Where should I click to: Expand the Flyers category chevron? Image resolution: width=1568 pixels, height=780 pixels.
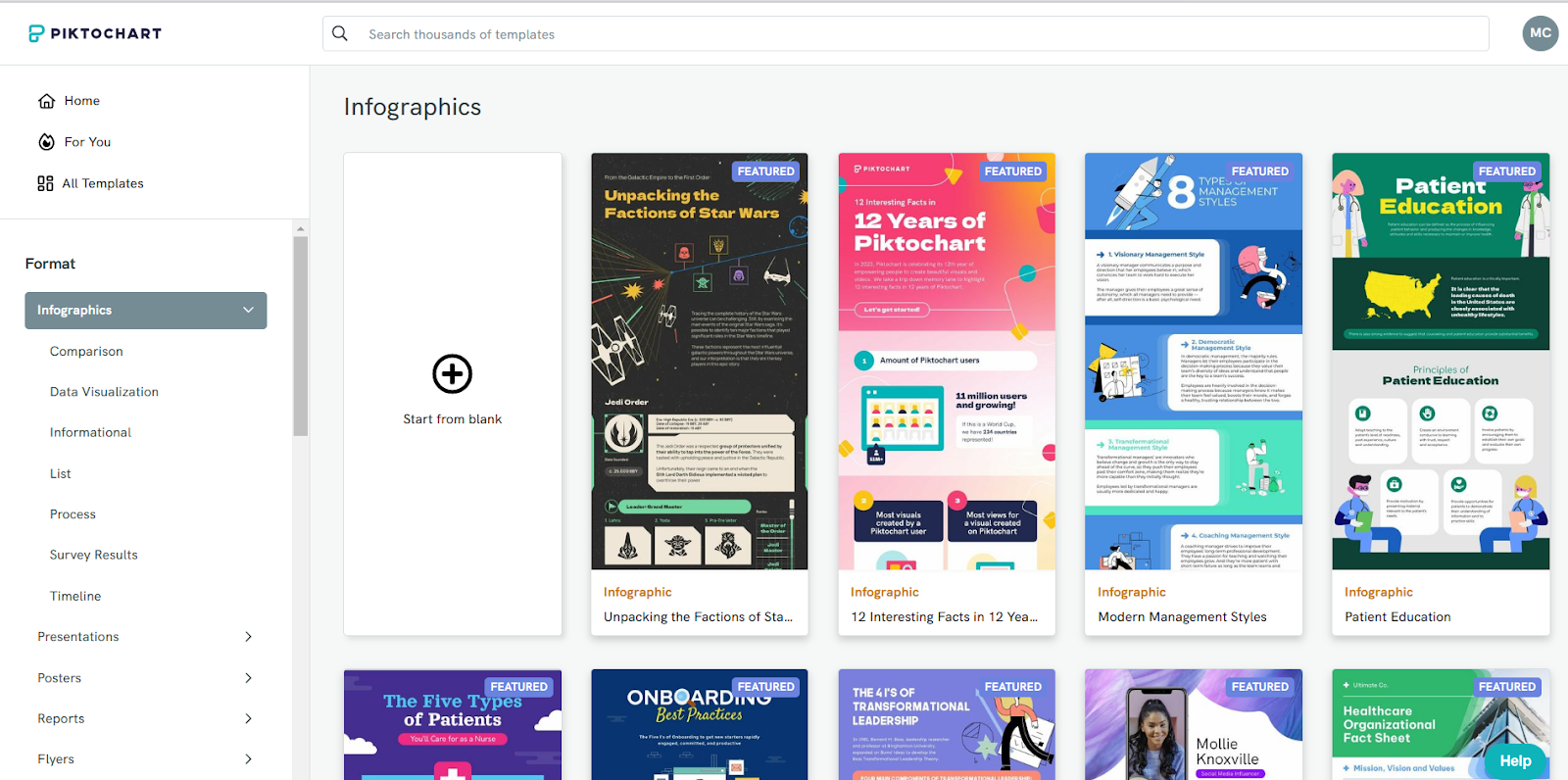coord(249,759)
